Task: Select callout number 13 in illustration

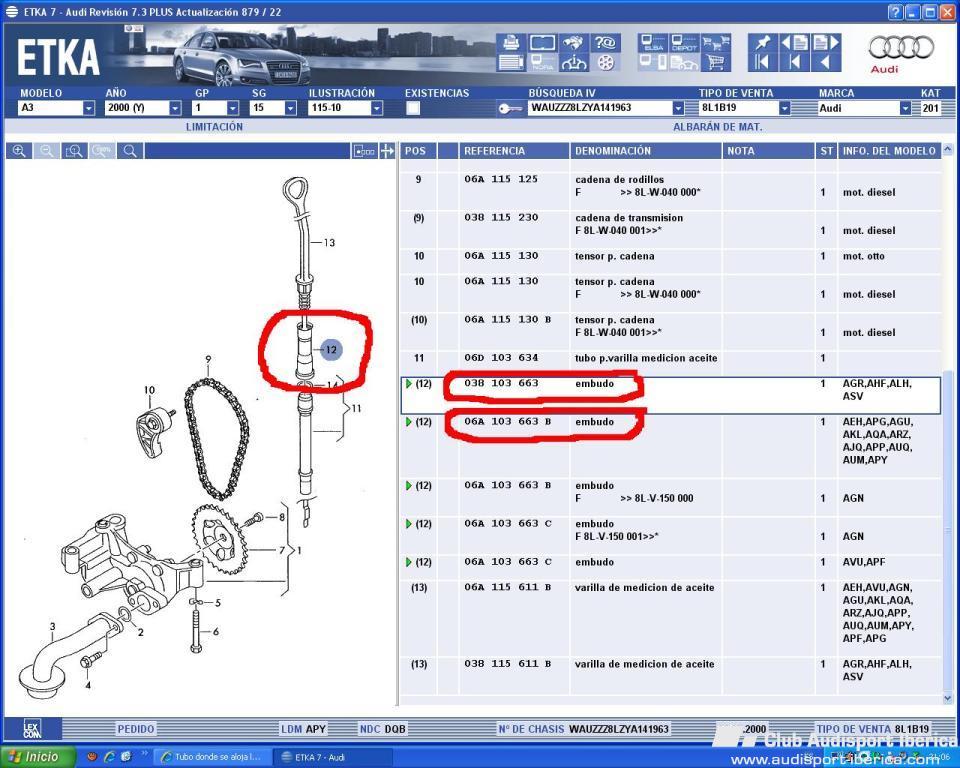Action: 329,243
